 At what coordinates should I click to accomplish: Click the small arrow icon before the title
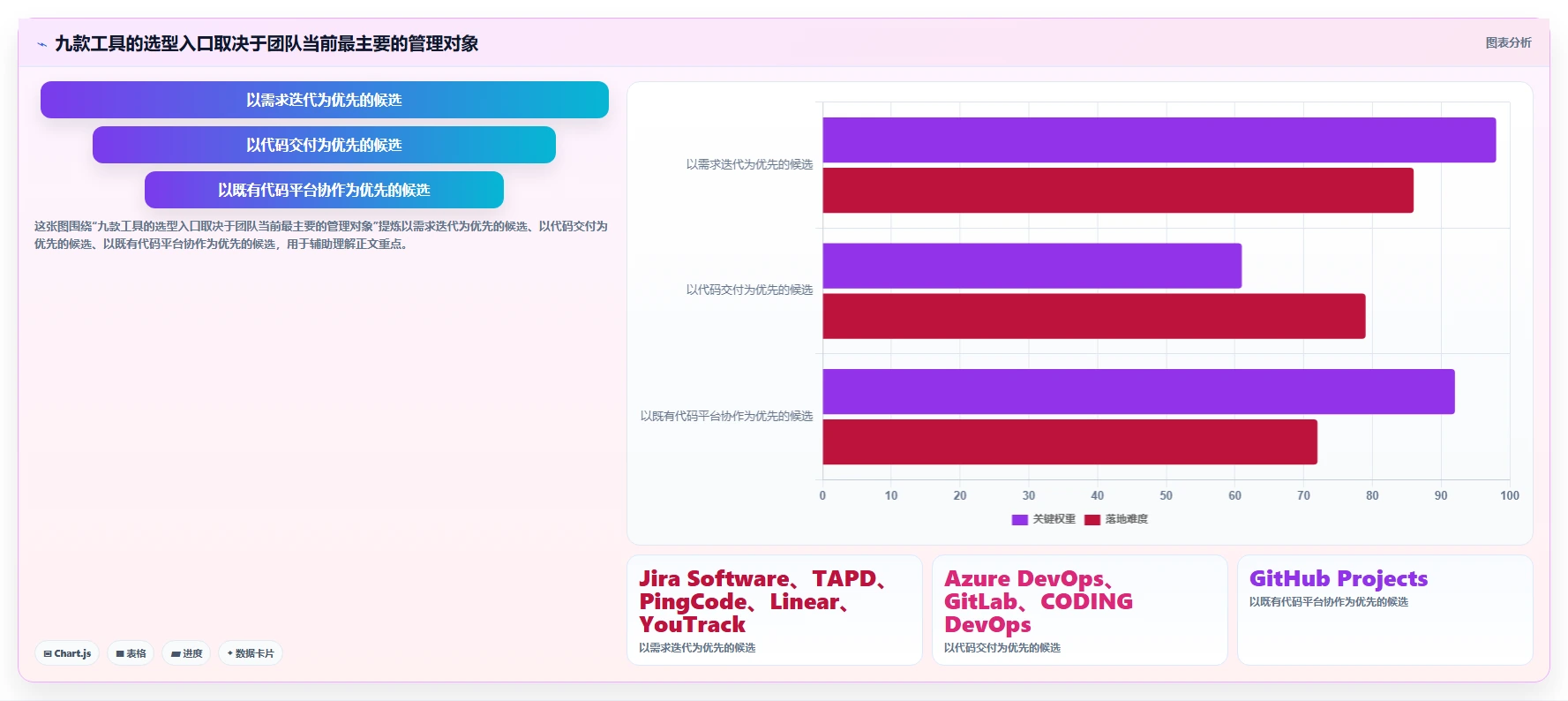41,44
